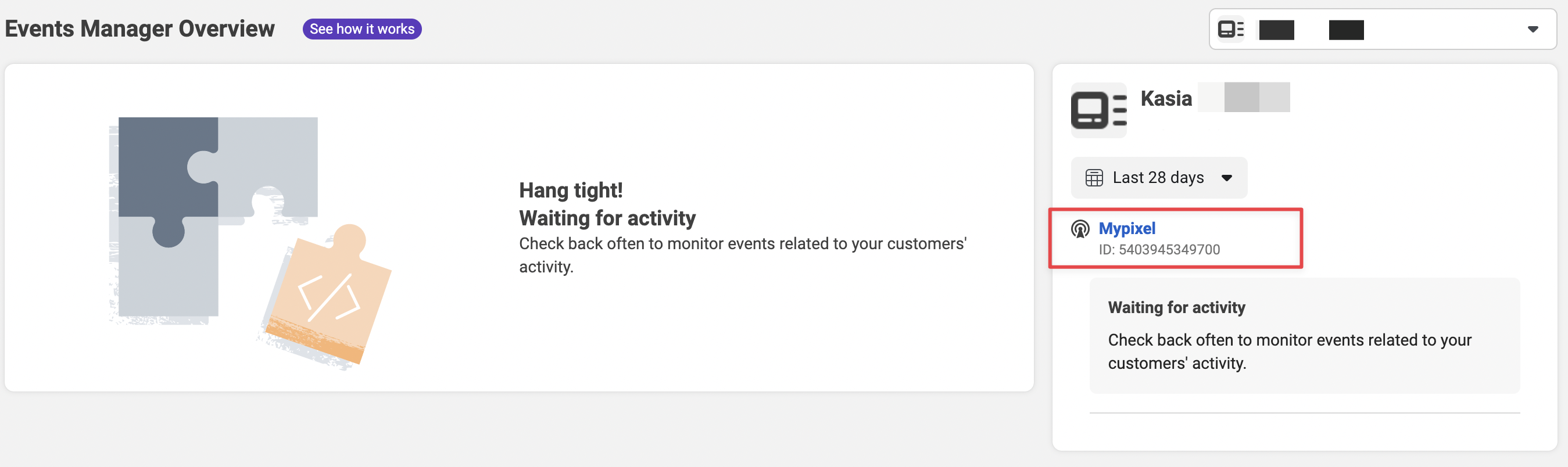Click the calendar icon in date selector
Screen dimensions: 1568x467
[1094, 178]
